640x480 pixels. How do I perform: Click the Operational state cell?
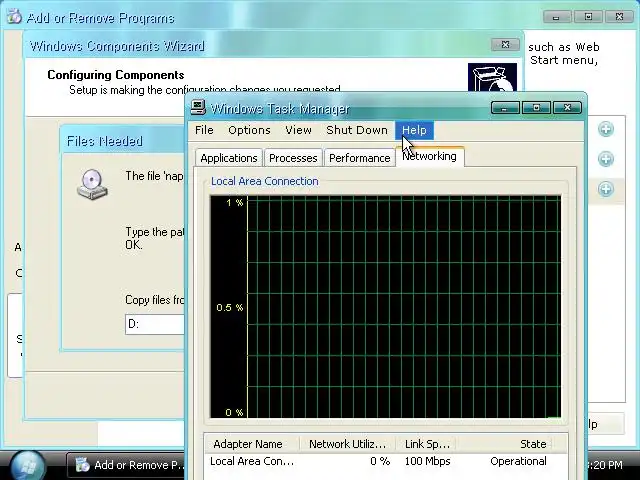[518, 461]
